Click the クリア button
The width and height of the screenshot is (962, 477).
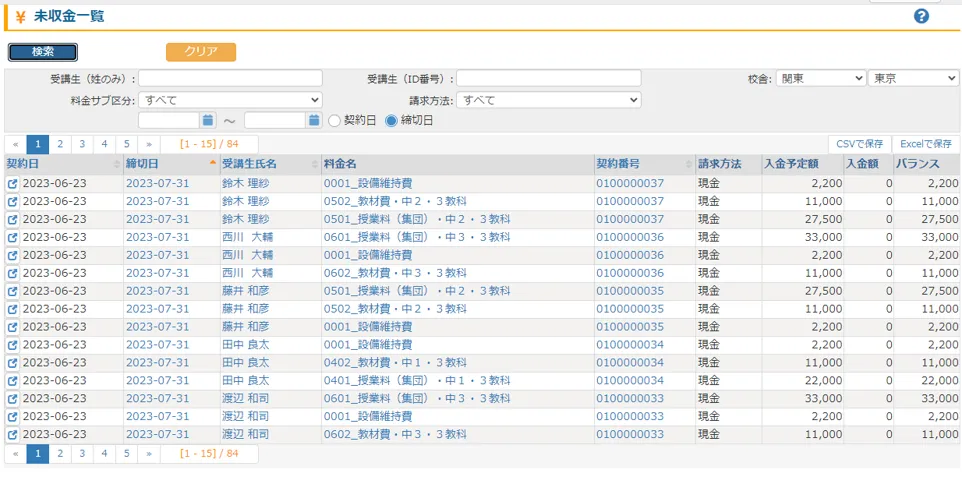coord(201,52)
